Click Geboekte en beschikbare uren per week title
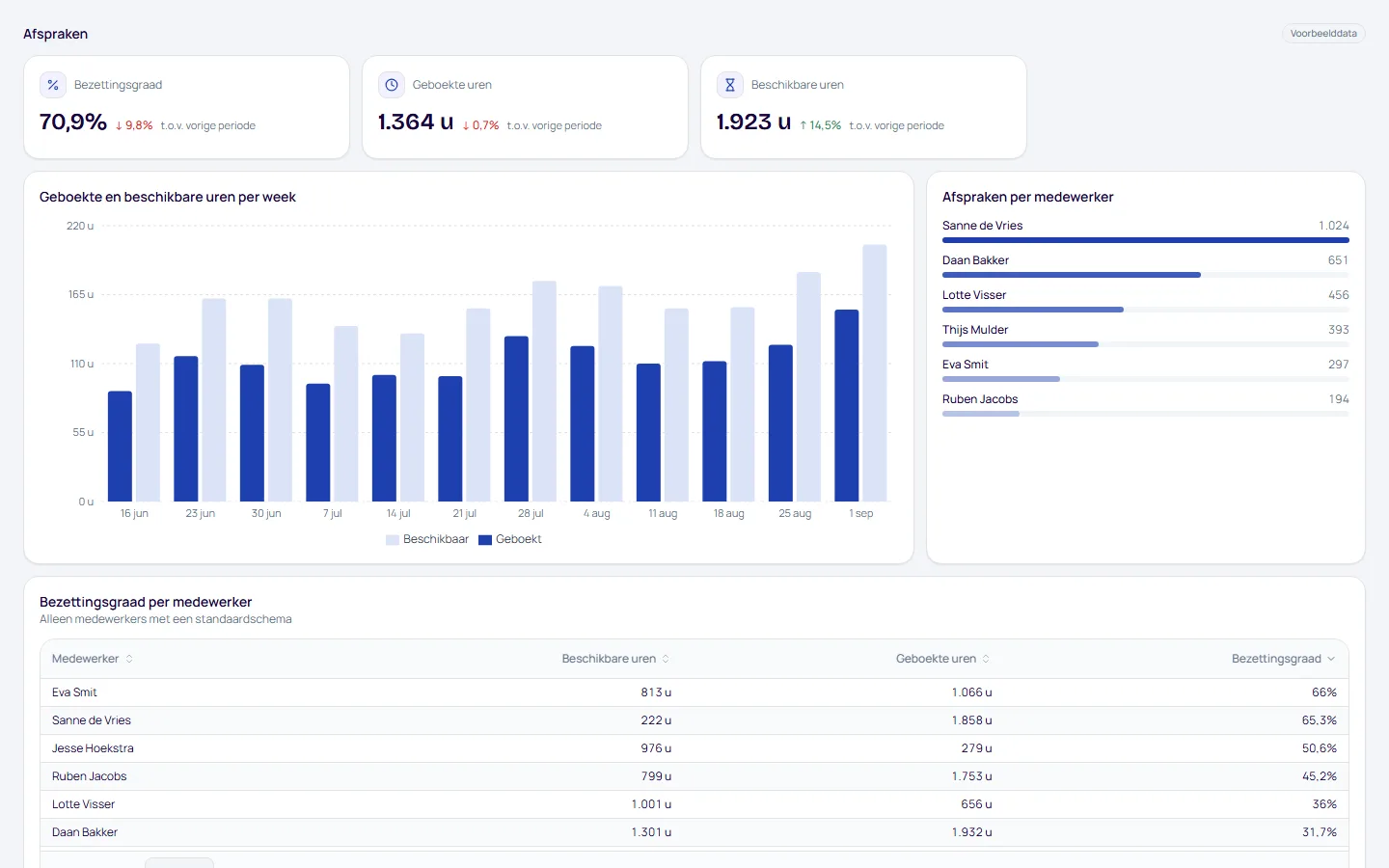This screenshot has height=868, width=1389. 168,197
